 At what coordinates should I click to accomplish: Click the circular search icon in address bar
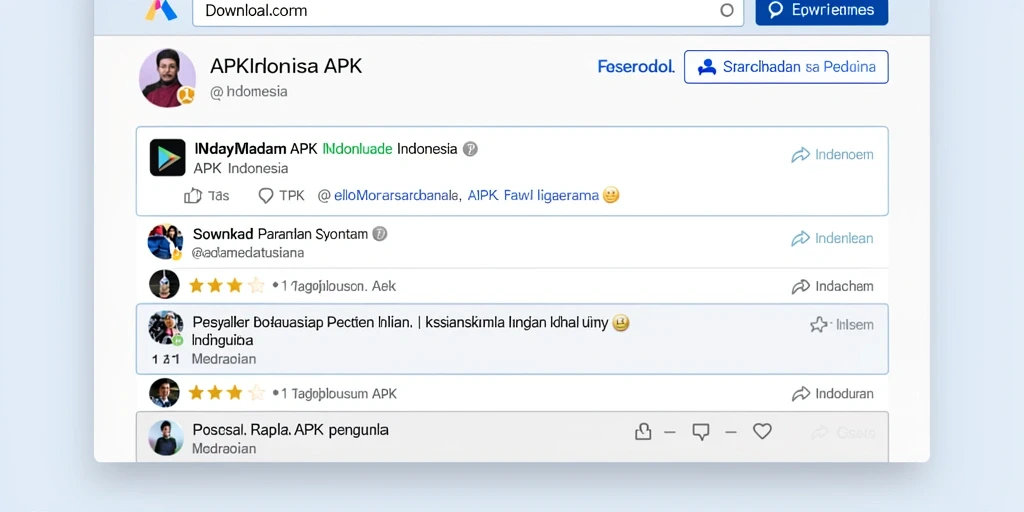[727, 10]
